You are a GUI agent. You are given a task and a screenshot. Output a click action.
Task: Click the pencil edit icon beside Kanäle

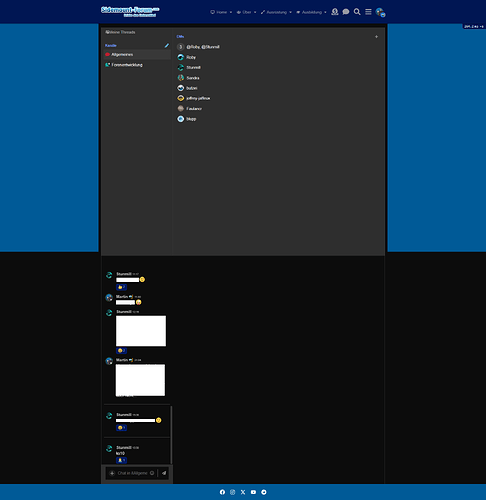(x=167, y=45)
